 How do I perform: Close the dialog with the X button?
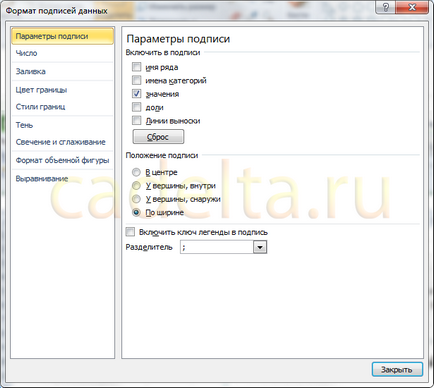pyautogui.click(x=412, y=7)
